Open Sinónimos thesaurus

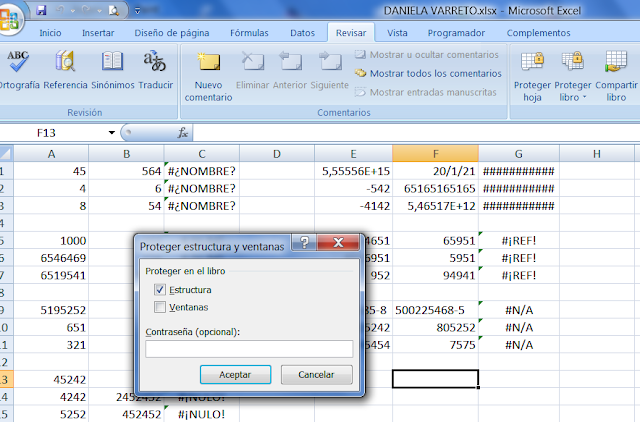[113, 69]
